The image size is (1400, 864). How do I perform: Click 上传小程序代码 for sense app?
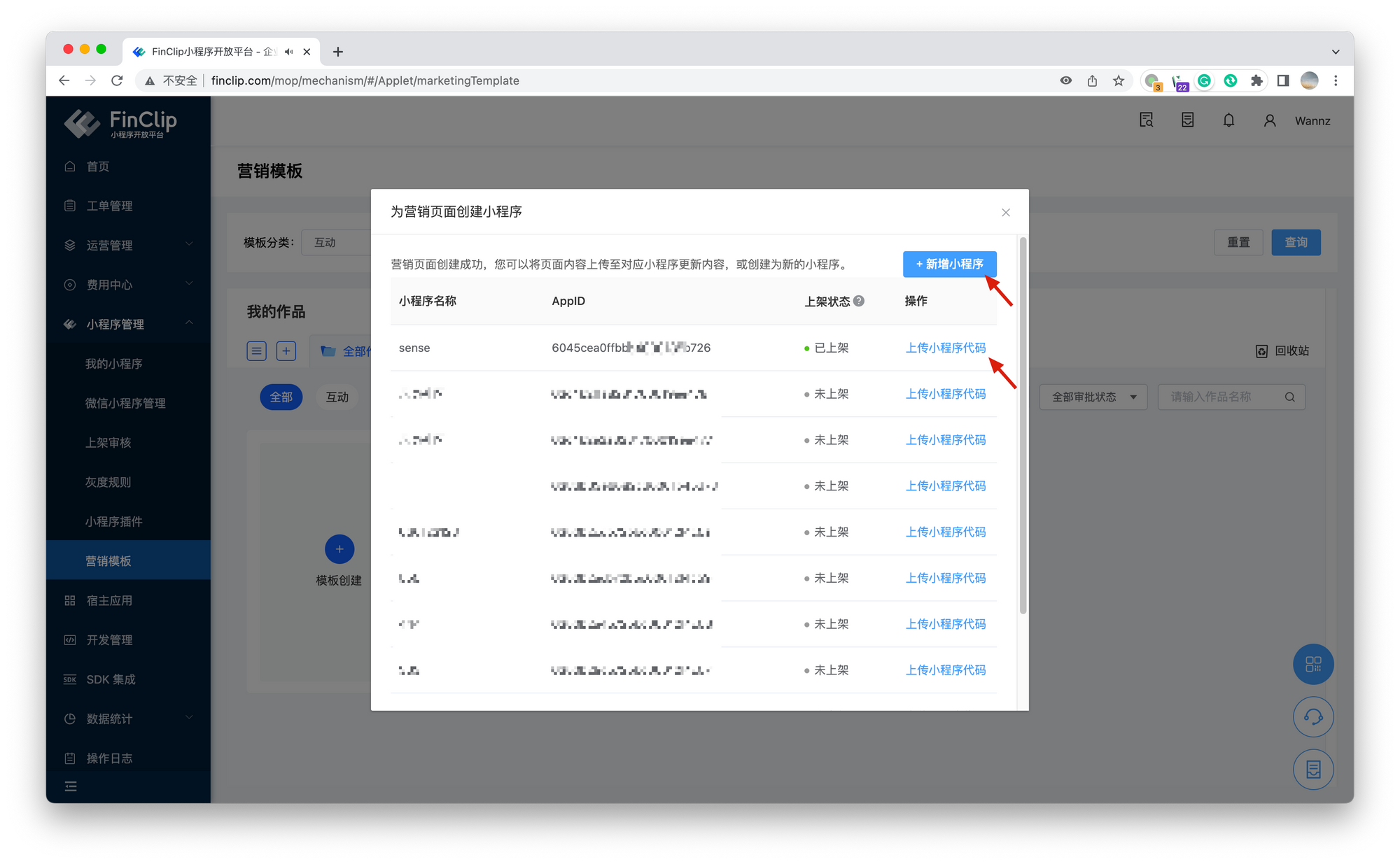click(x=945, y=348)
